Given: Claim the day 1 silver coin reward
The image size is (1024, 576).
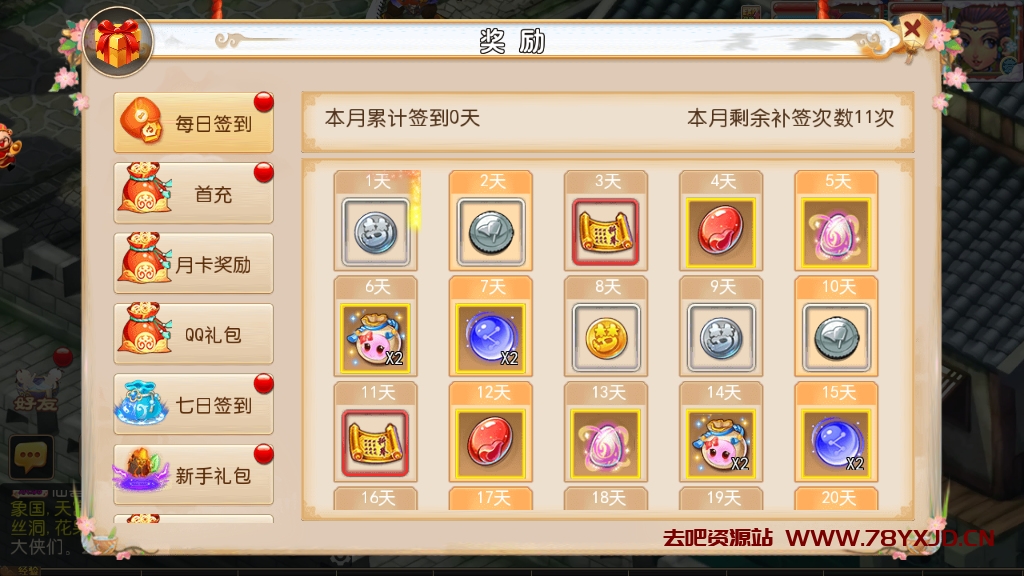Looking at the screenshot, I should pyautogui.click(x=376, y=232).
